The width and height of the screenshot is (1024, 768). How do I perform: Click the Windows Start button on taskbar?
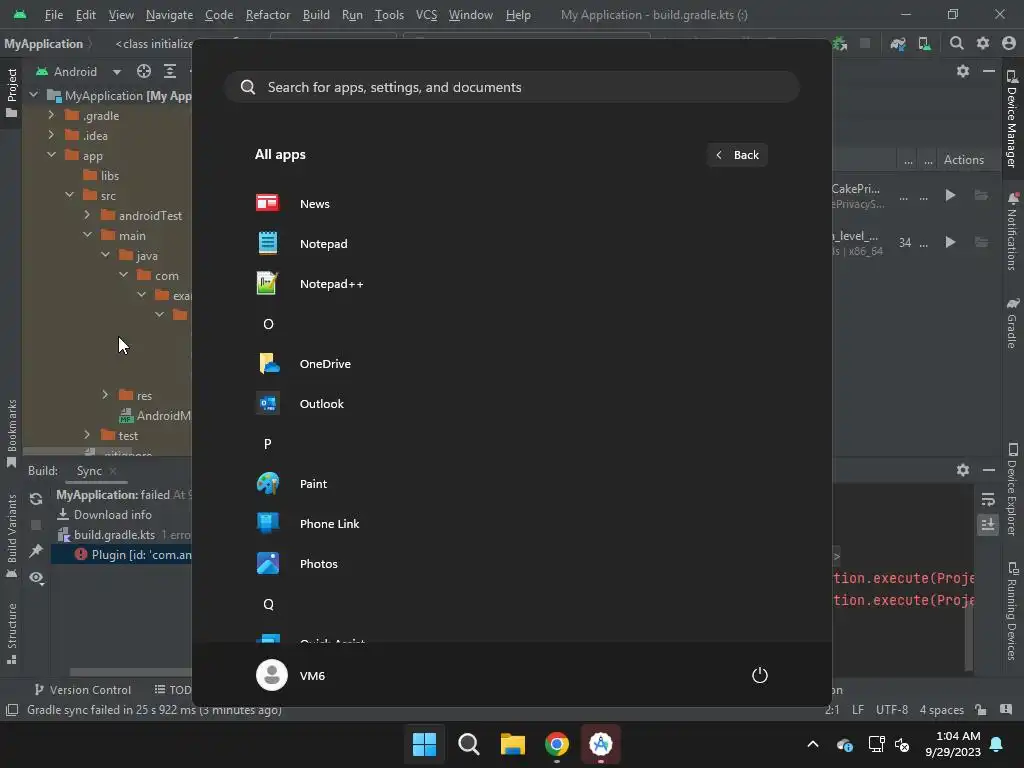(424, 744)
